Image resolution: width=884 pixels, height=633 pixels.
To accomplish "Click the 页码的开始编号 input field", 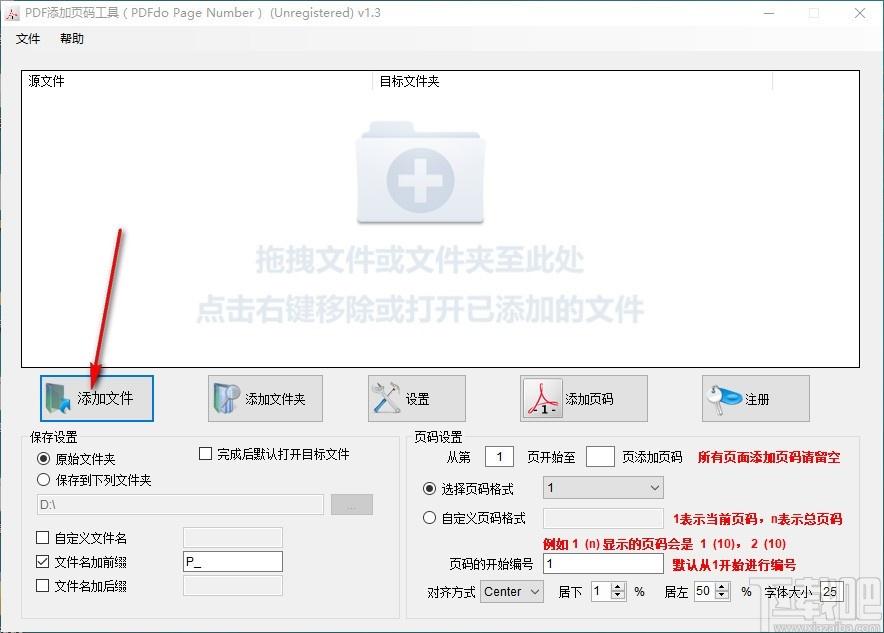I will point(602,564).
